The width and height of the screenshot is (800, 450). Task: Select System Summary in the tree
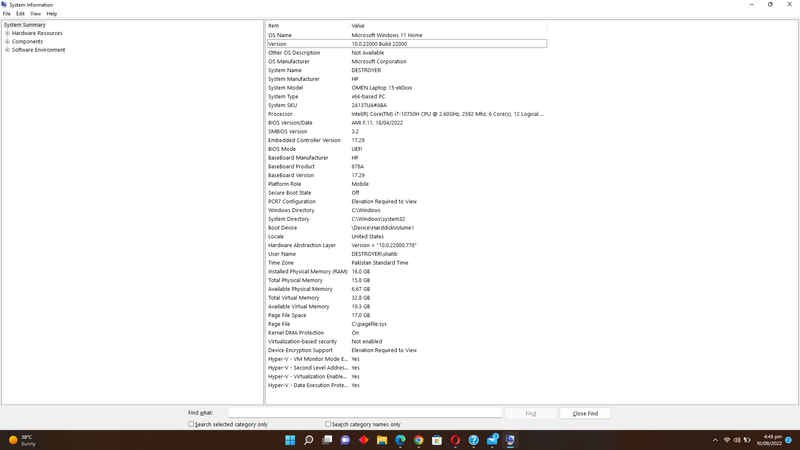[25, 24]
